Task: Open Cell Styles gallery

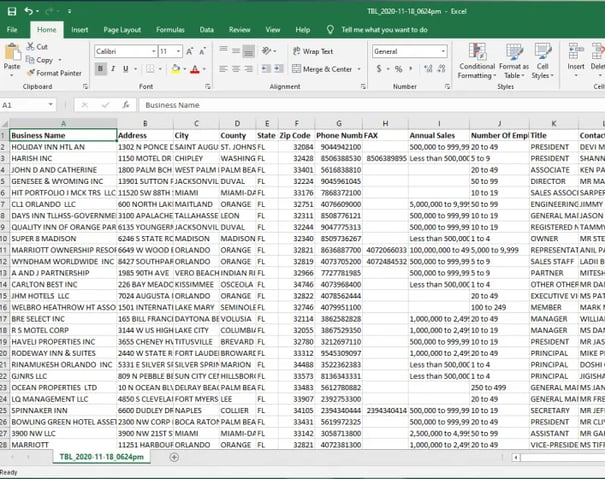Action: click(542, 61)
